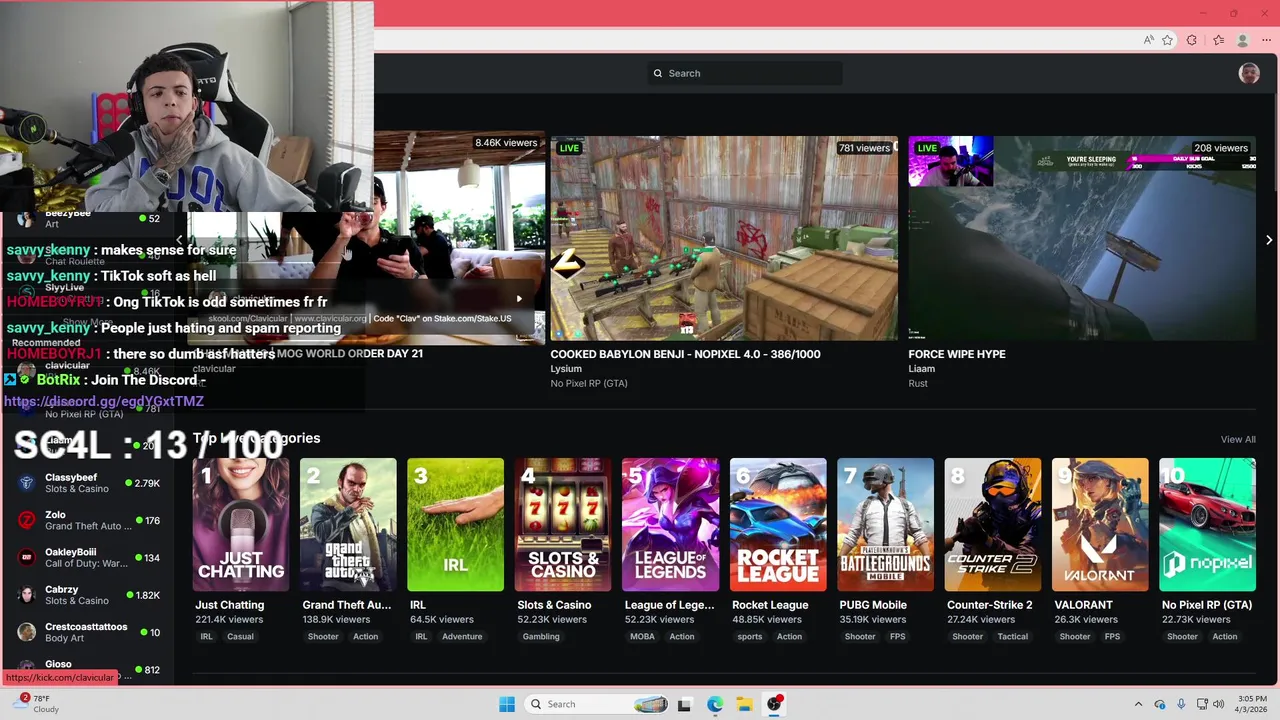Viewport: 1280px width, 720px height.
Task: Go to next featured streams arrow
Action: 1269,240
